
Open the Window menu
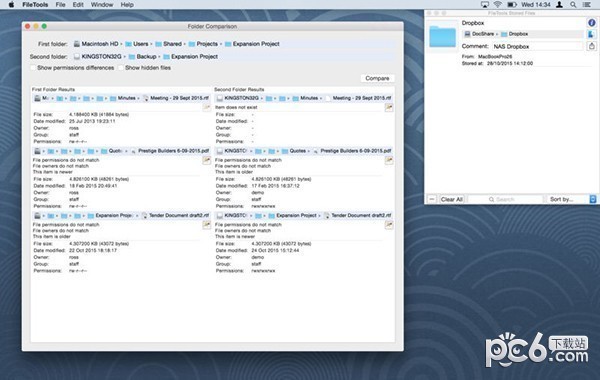(102, 5)
